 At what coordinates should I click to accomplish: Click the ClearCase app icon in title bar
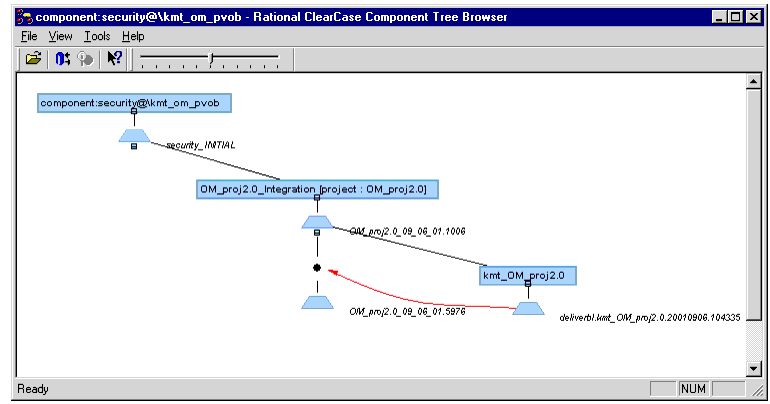[x=24, y=17]
